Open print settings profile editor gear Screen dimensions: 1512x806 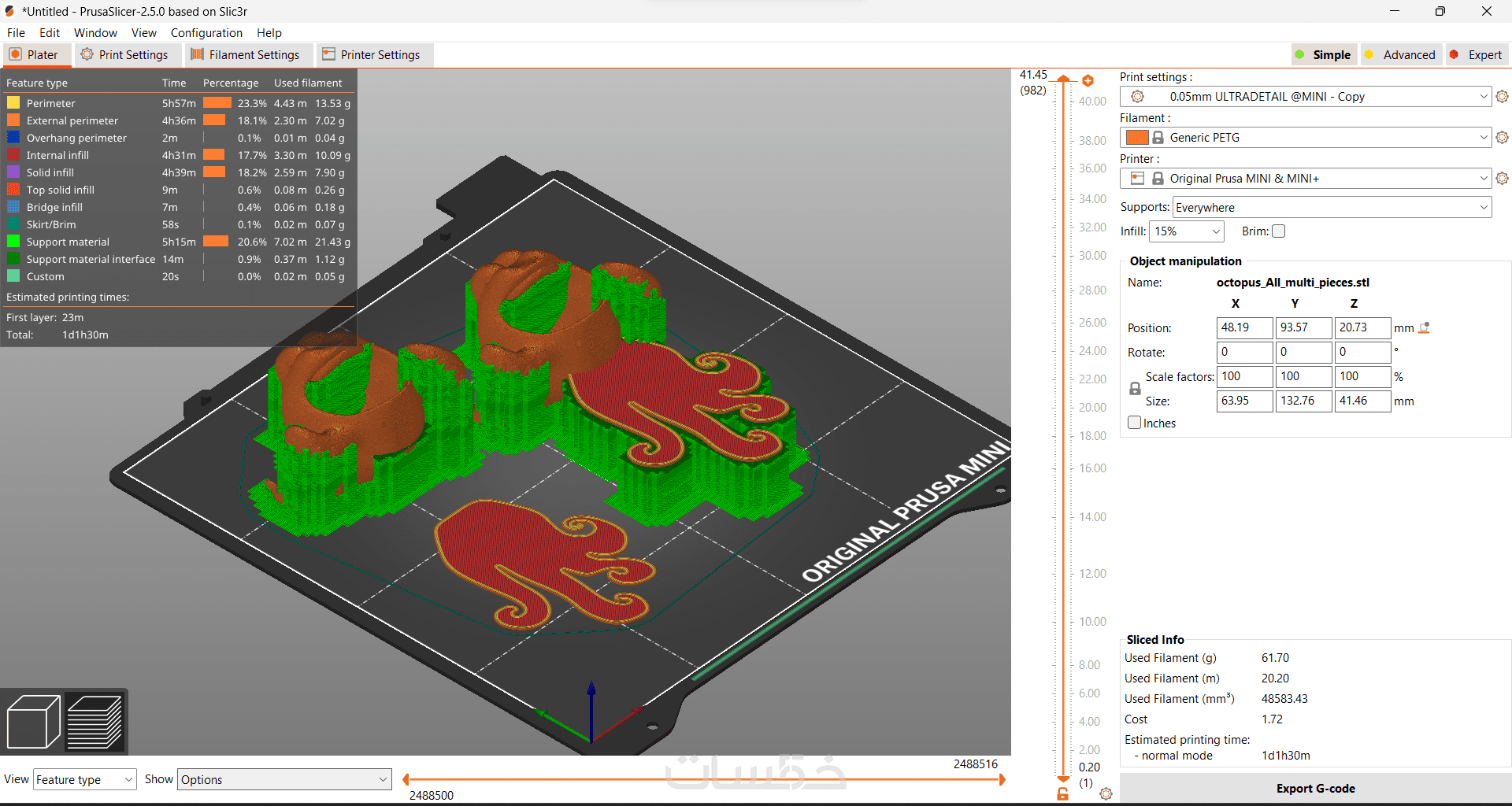pos(1502,97)
